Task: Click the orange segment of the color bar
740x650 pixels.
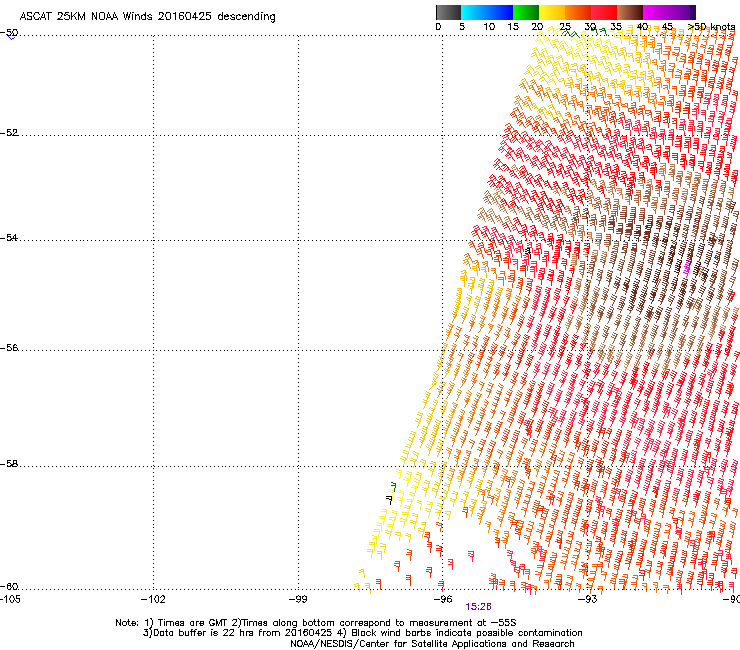Action: click(578, 12)
